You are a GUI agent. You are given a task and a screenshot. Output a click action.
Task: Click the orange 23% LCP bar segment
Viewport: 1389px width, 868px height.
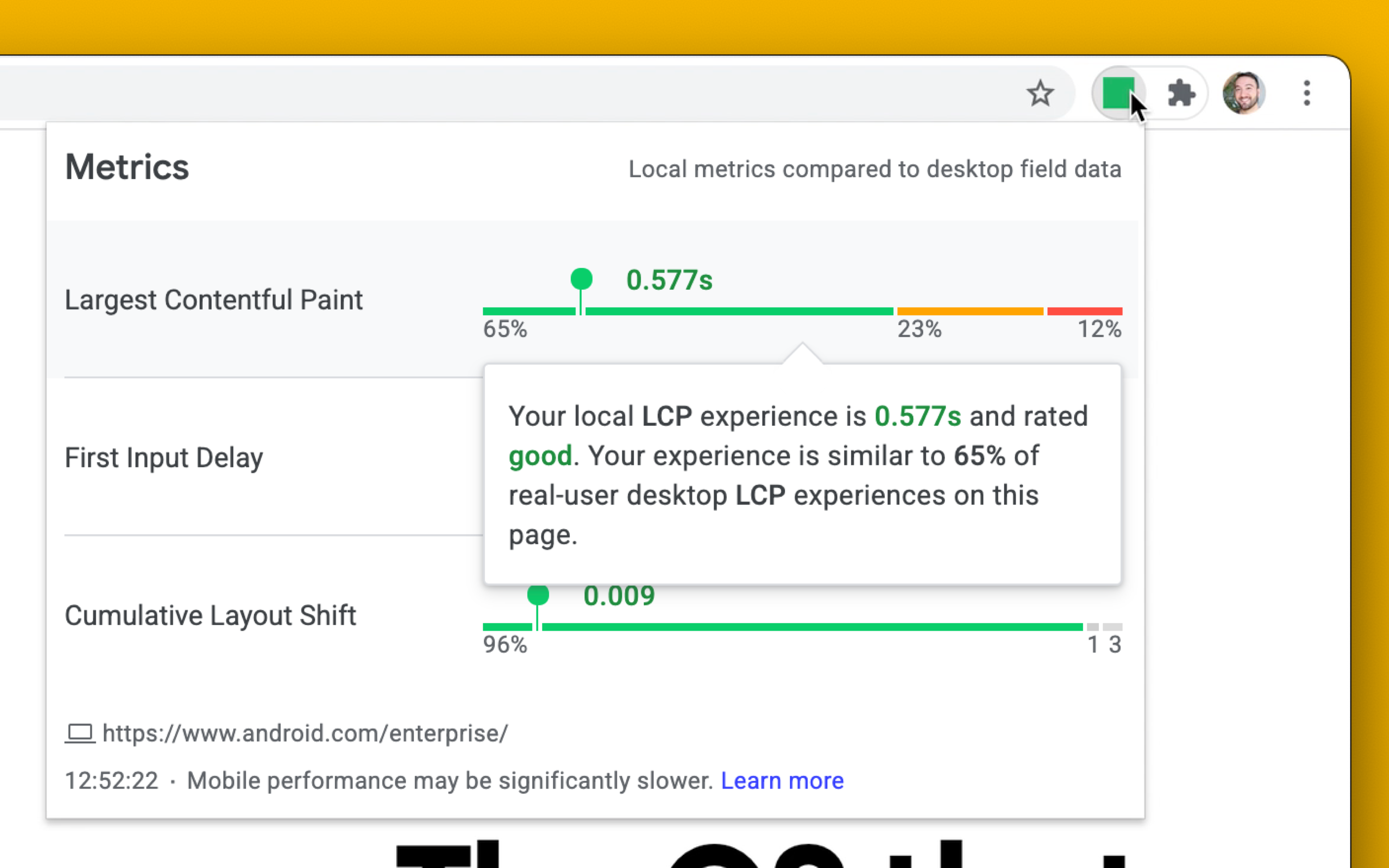pyautogui.click(x=970, y=311)
